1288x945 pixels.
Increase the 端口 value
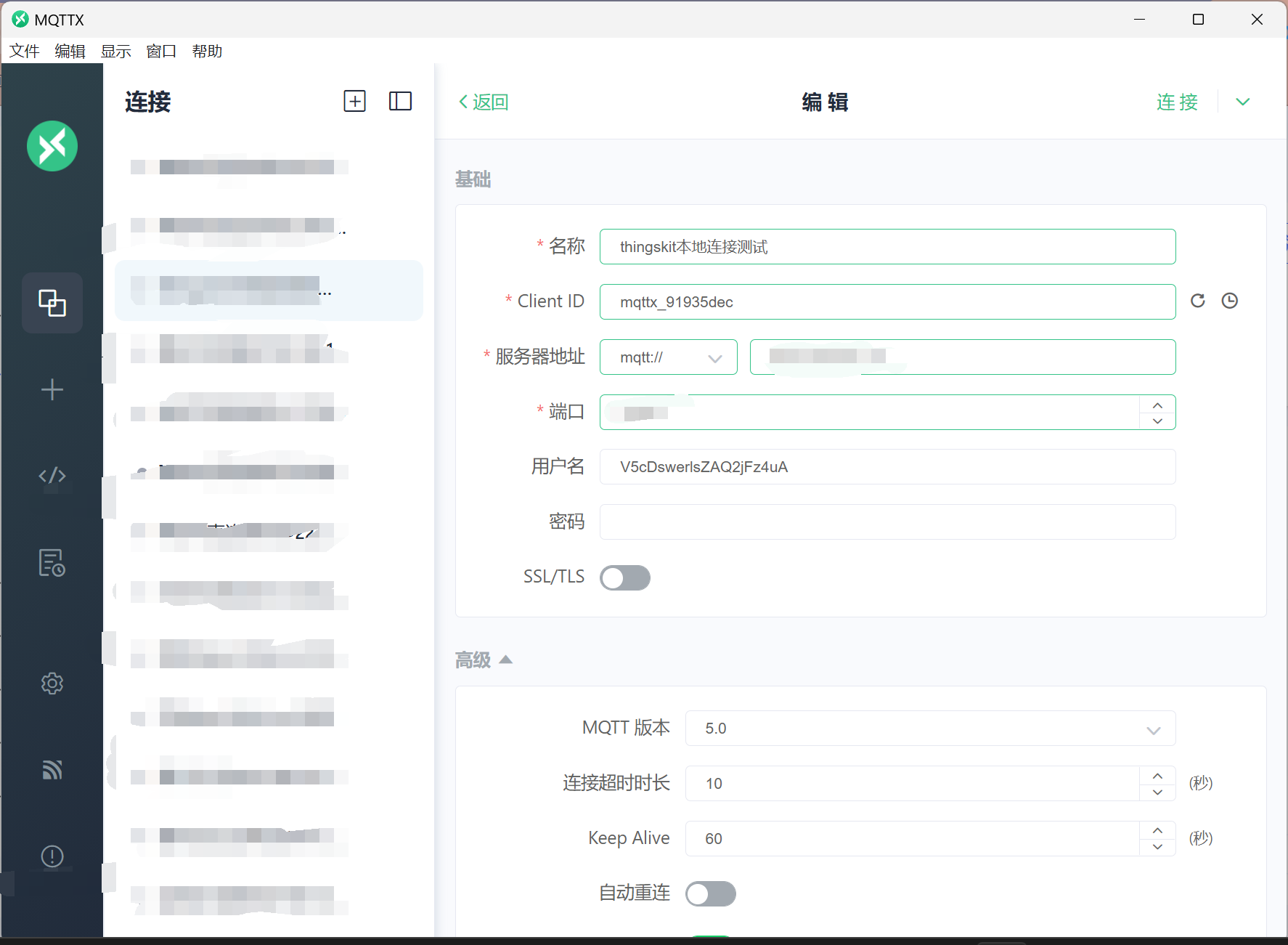click(1158, 405)
